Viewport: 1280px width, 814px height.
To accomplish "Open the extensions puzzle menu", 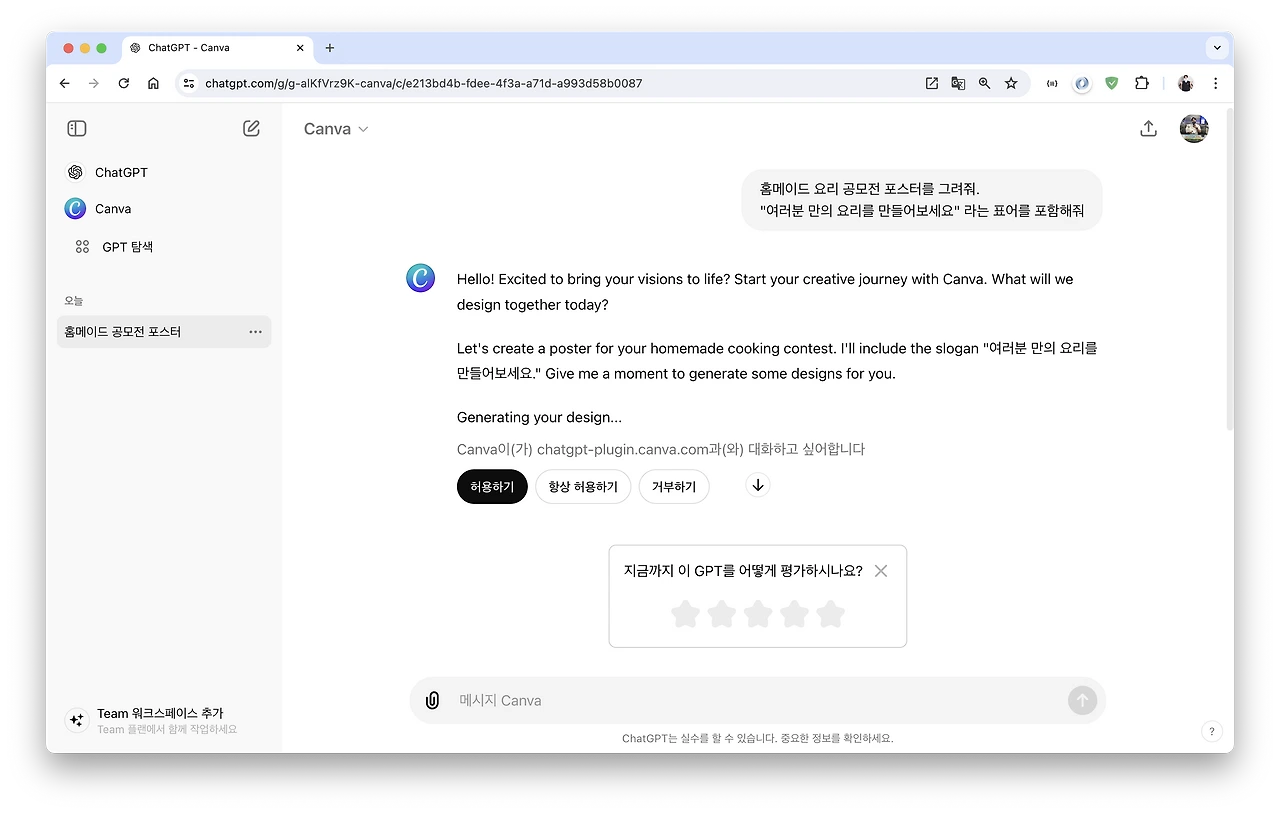I will pos(1141,83).
